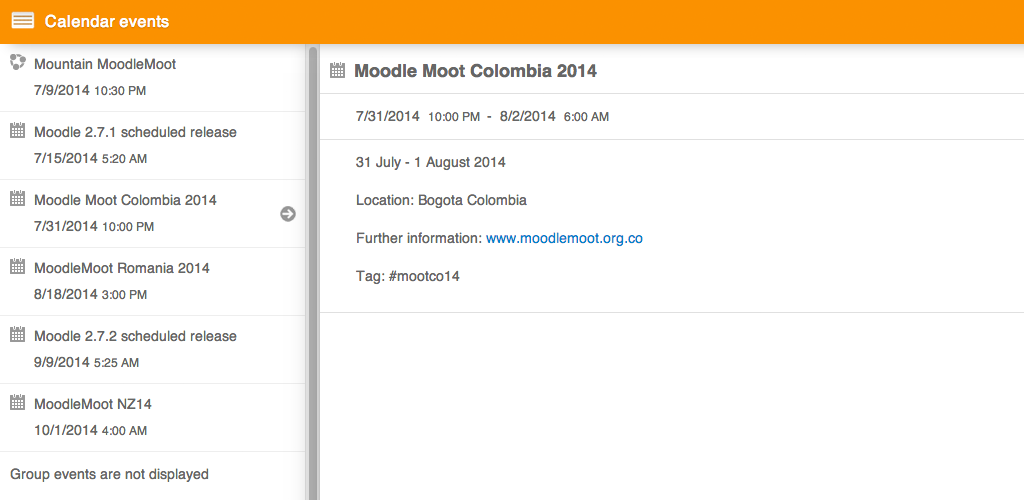Select the Mountain MoodleMoot event
The height and width of the screenshot is (500, 1024).
152,78
